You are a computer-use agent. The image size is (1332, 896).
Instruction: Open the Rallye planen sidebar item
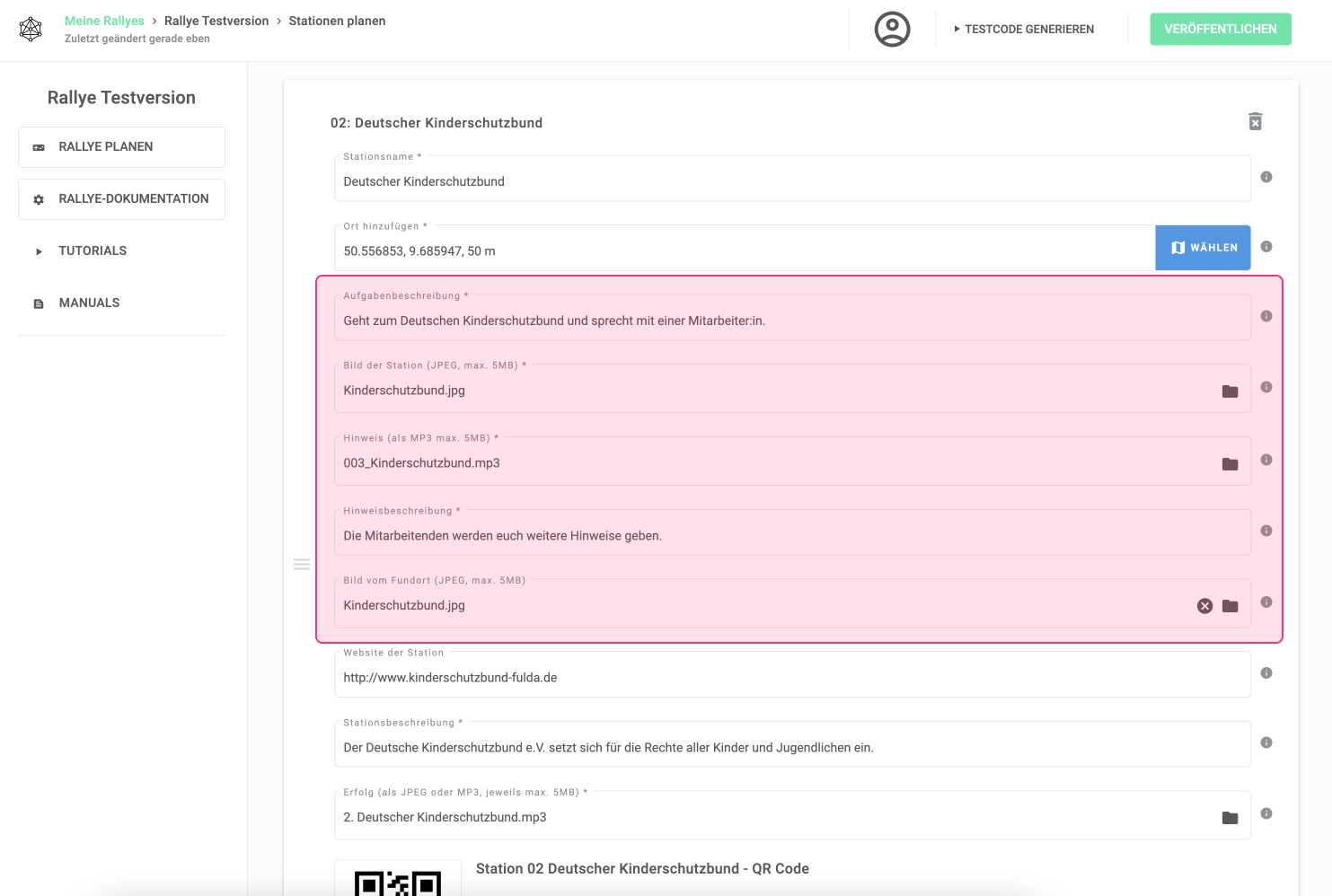(121, 147)
